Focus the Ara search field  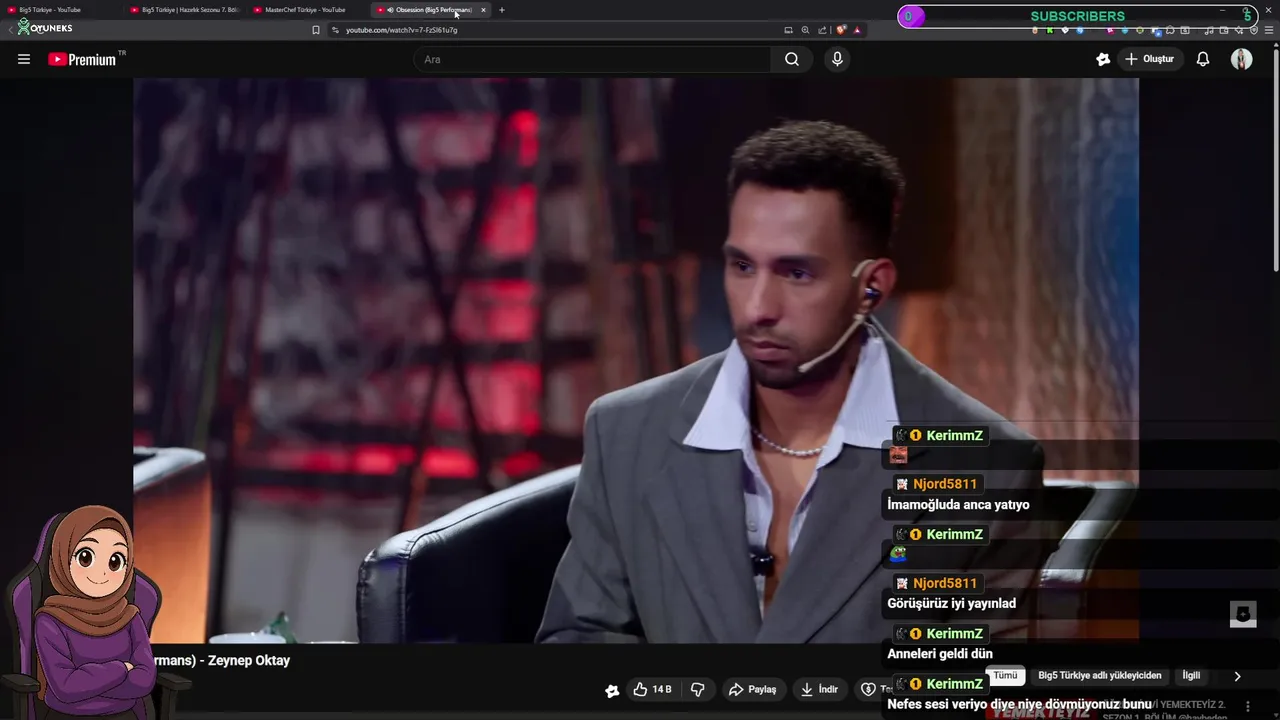pyautogui.click(x=592, y=59)
